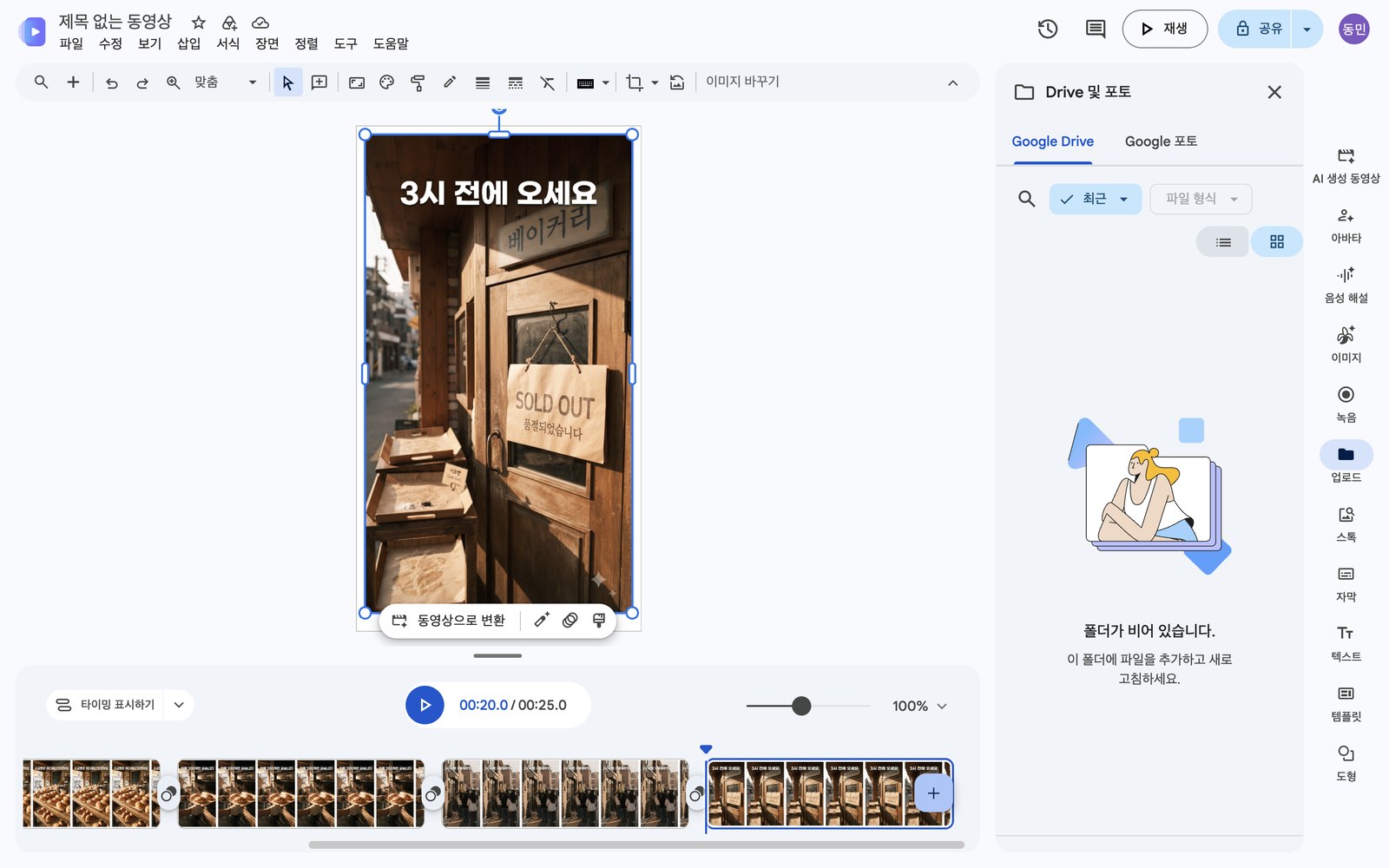Screen dimensions: 1389x868
Task: Click the transition icon before the last scene
Action: (696, 793)
